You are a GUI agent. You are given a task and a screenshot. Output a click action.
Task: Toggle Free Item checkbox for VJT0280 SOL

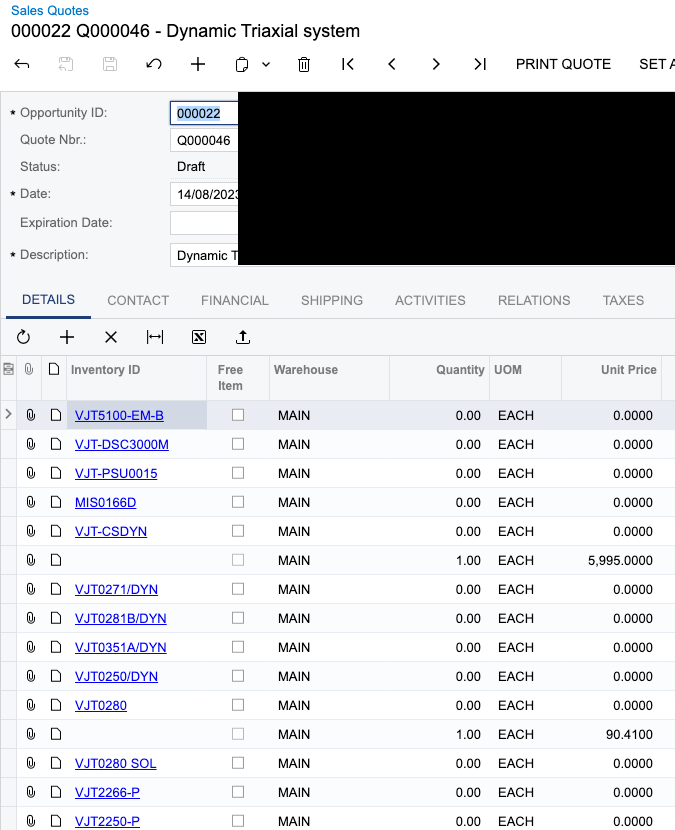238,763
